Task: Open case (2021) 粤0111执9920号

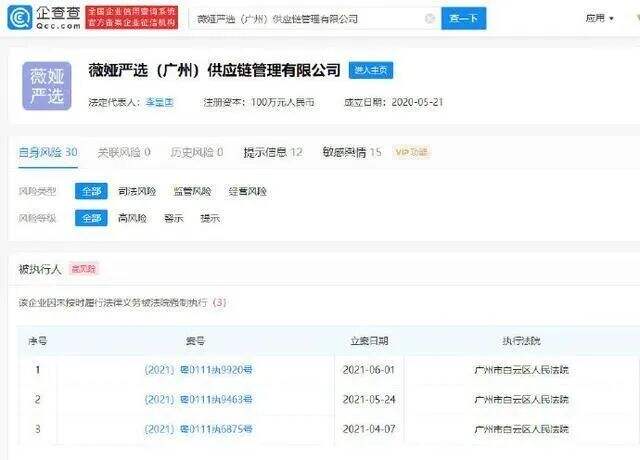Action: coord(198,370)
